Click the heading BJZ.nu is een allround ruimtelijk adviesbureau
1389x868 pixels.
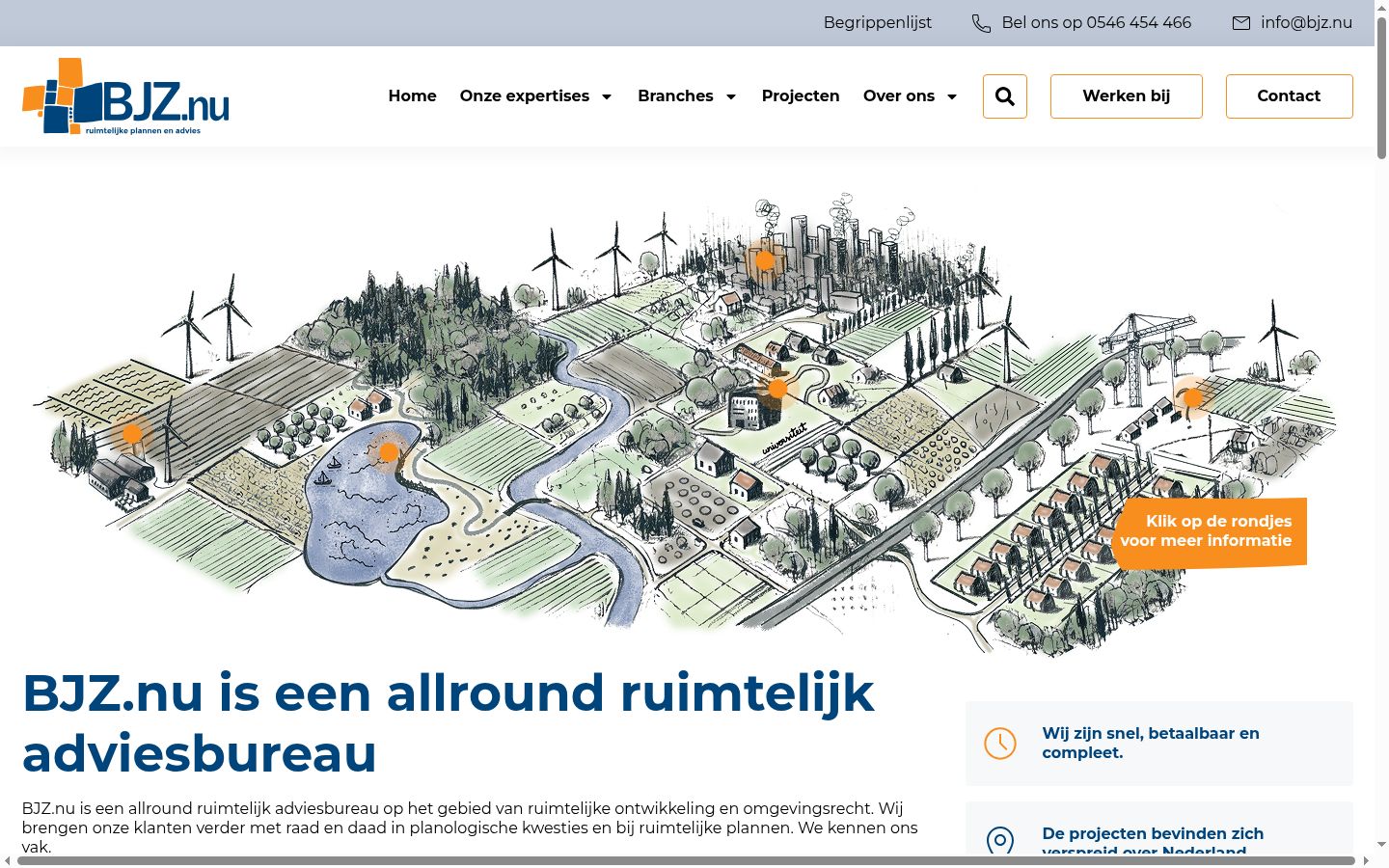[449, 722]
